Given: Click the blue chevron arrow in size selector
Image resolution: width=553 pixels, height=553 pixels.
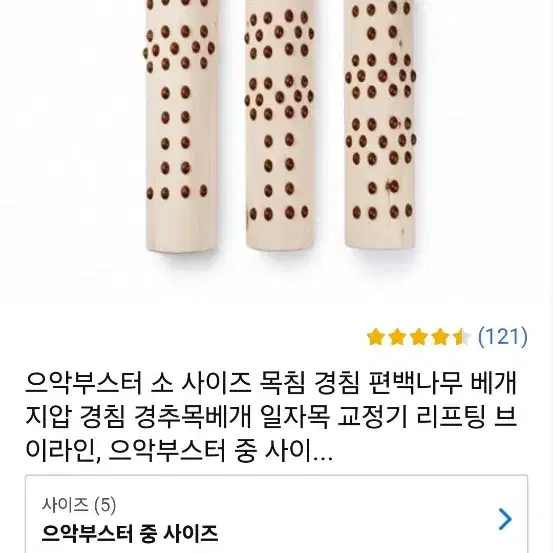Looking at the screenshot, I should tap(505, 519).
